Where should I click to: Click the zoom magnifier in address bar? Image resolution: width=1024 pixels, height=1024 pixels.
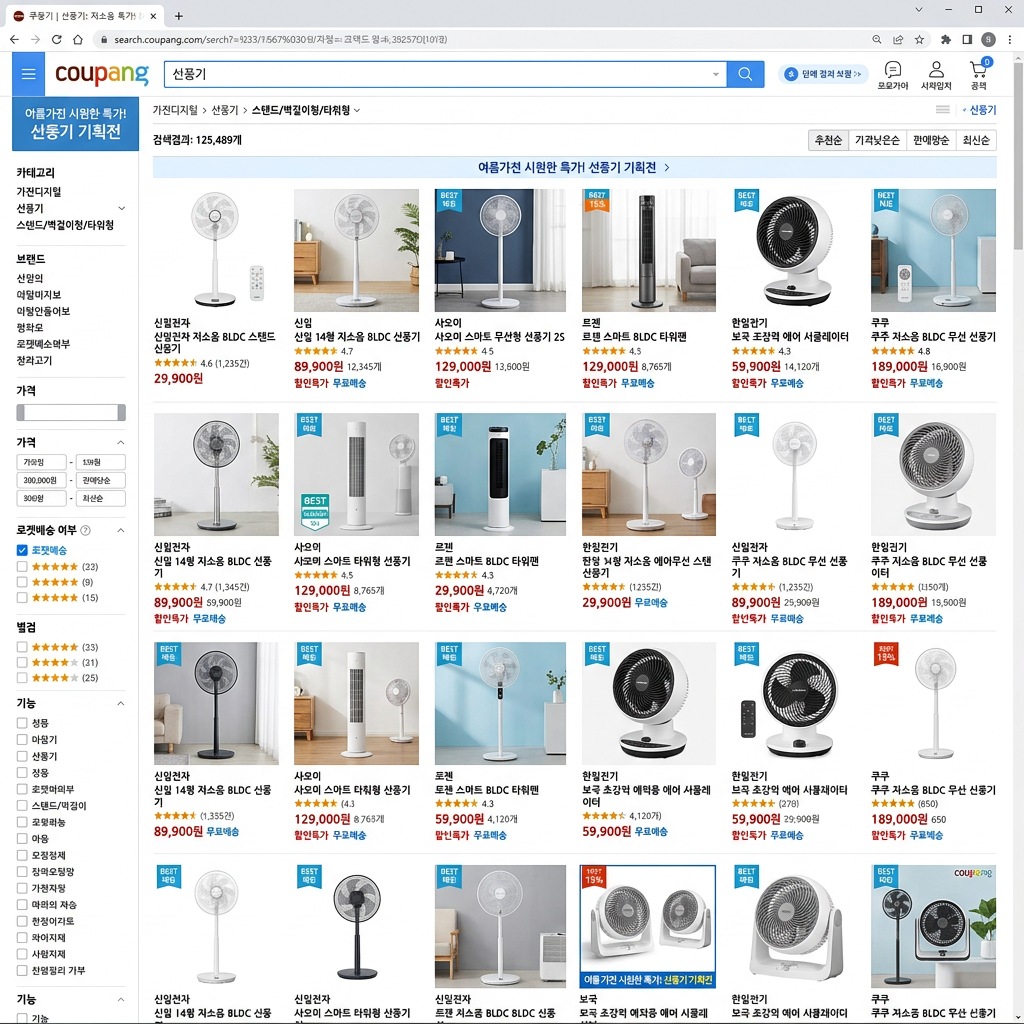coord(876,39)
